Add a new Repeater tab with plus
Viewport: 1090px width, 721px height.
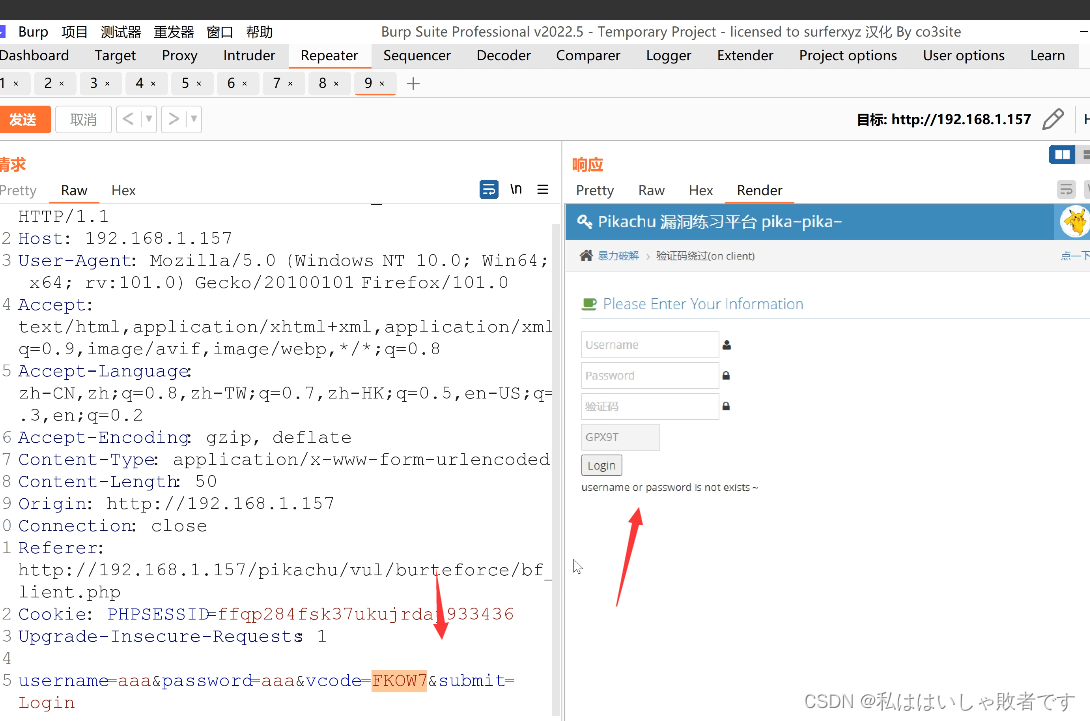pos(414,83)
